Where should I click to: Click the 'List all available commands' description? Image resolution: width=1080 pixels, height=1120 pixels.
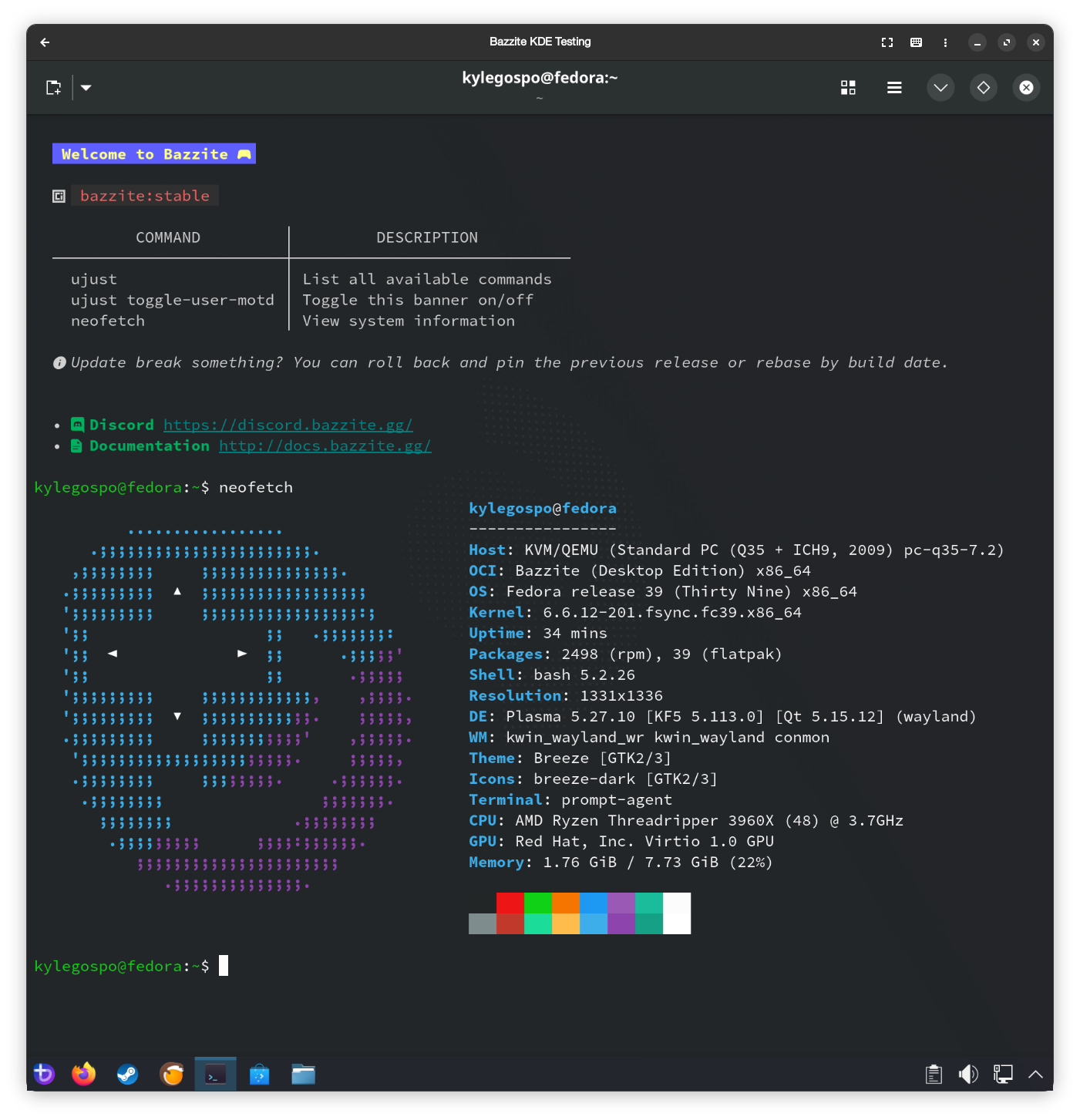tap(427, 279)
